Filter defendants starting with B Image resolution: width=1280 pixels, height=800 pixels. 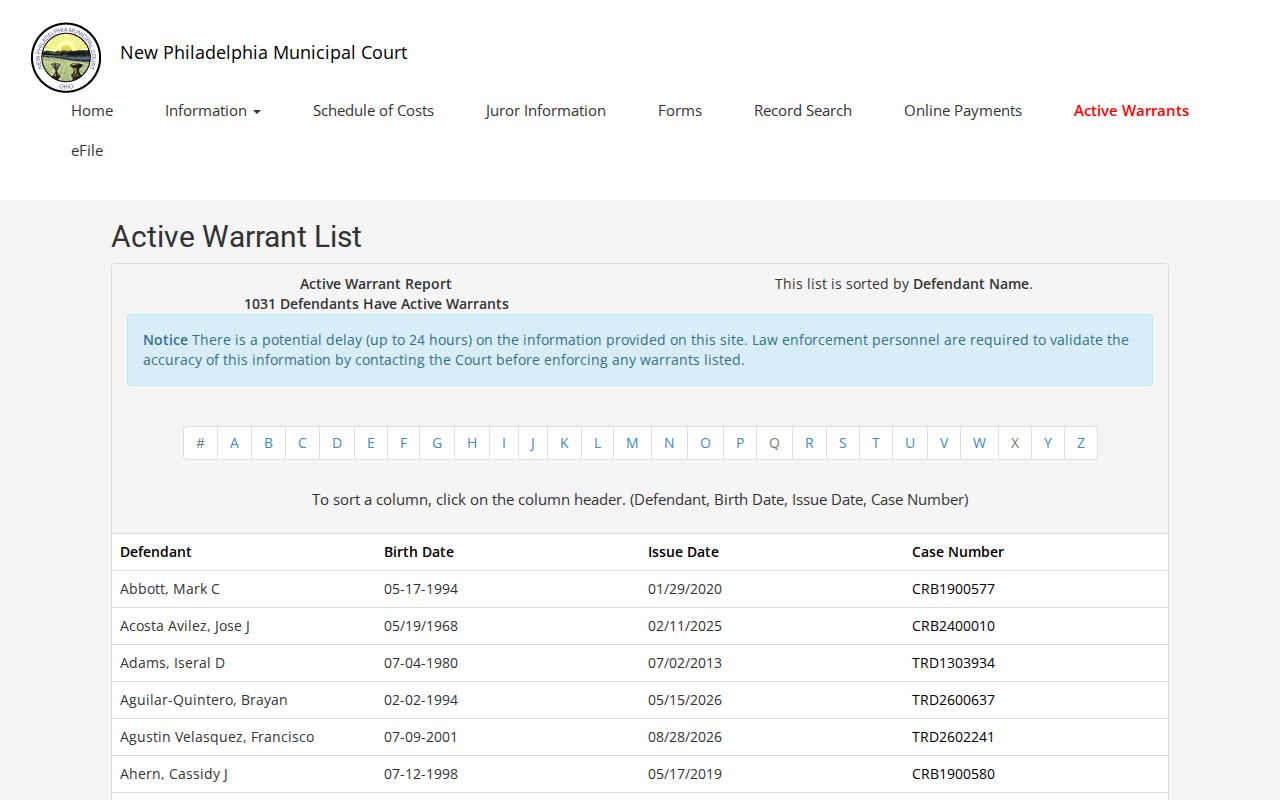(x=268, y=443)
